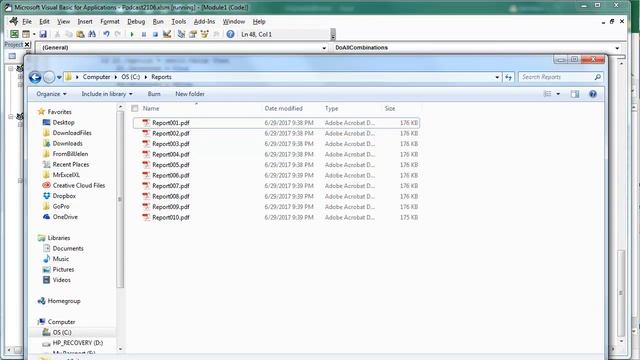Screen dimensions: 640x360
Task: Open OneDrive in Favorites sidebar
Action: [65, 217]
